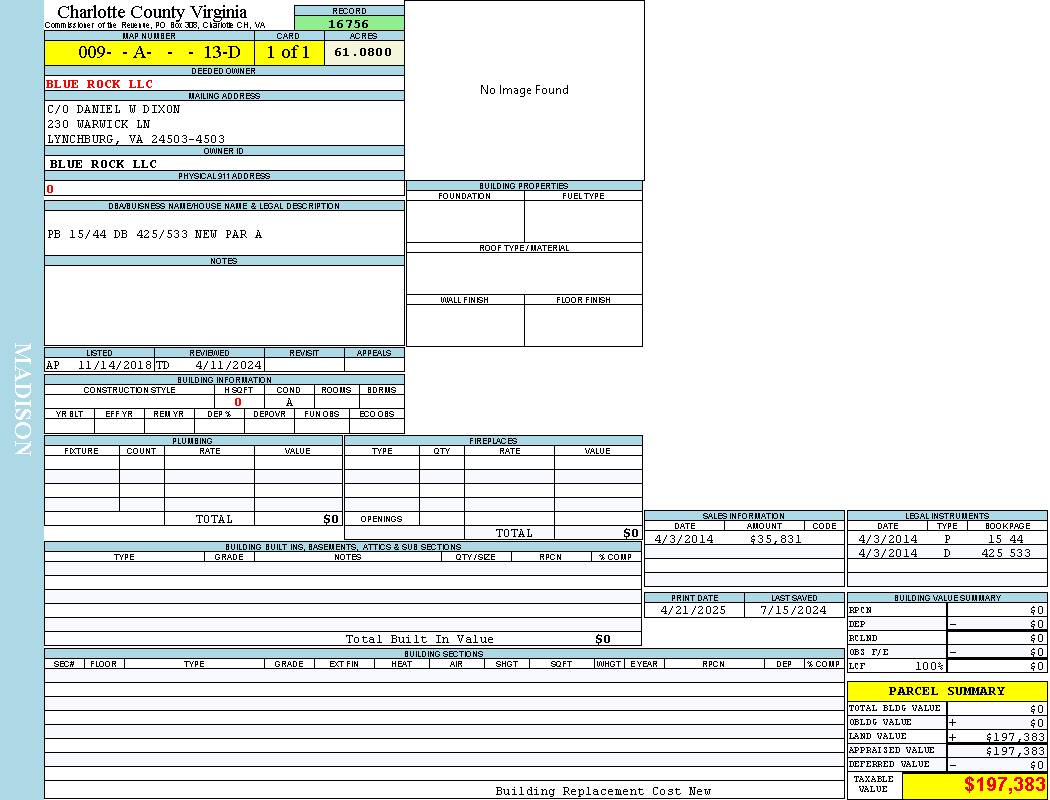Click the '1 of 1' card indicator

pyautogui.click(x=288, y=52)
